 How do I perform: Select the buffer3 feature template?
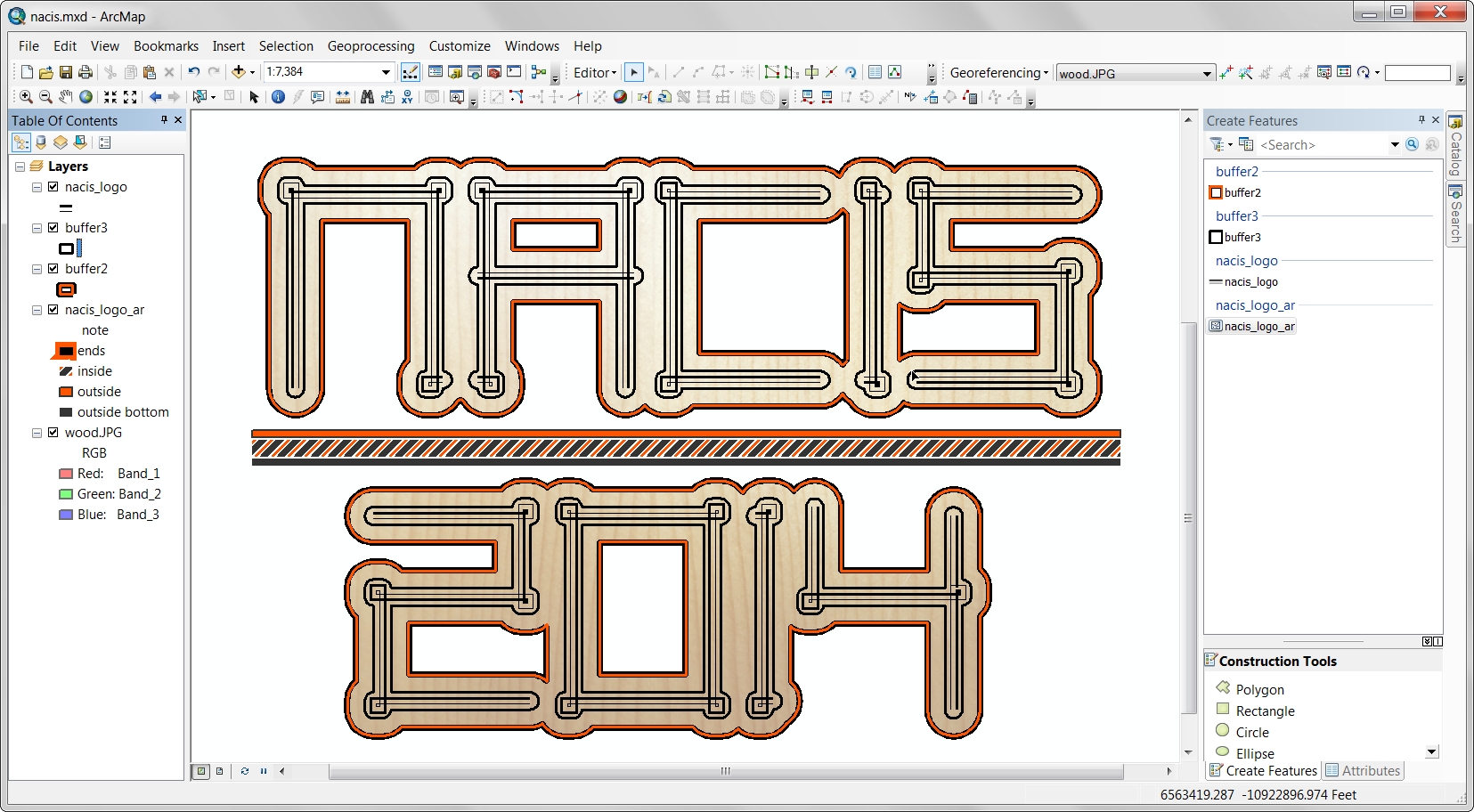click(1234, 237)
